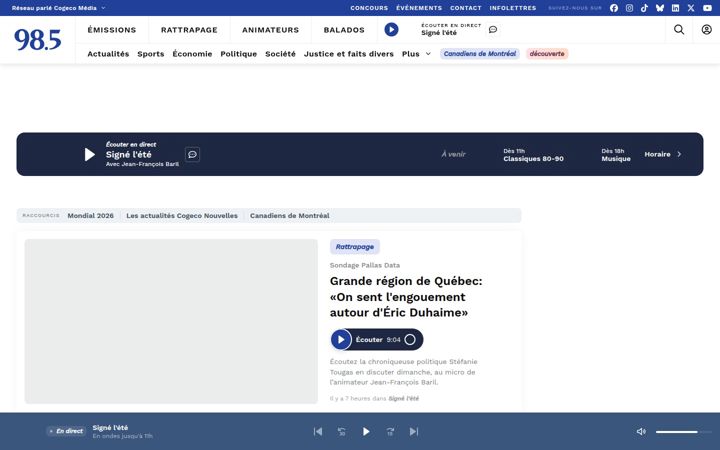Click the Canadiens de Montréal tag pill
Screen dimensions: 720x450
pos(480,54)
